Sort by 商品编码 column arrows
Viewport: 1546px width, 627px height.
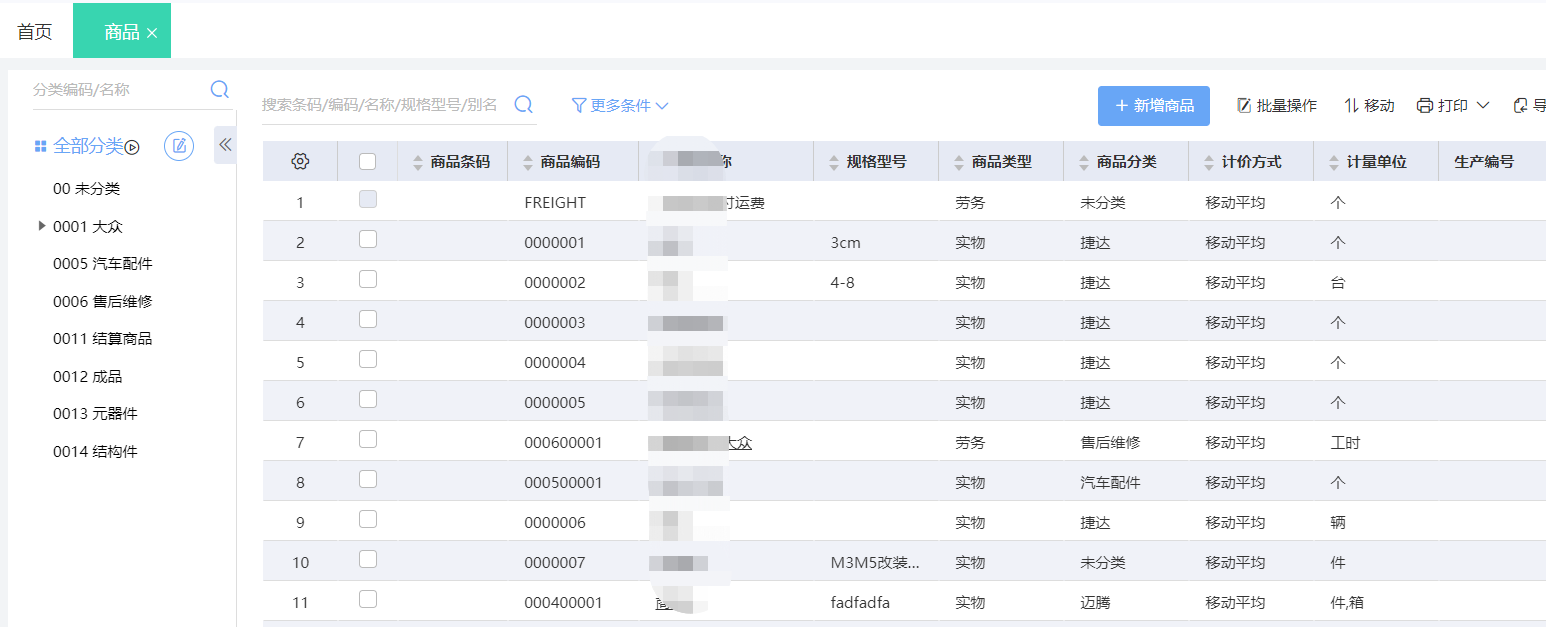click(527, 162)
